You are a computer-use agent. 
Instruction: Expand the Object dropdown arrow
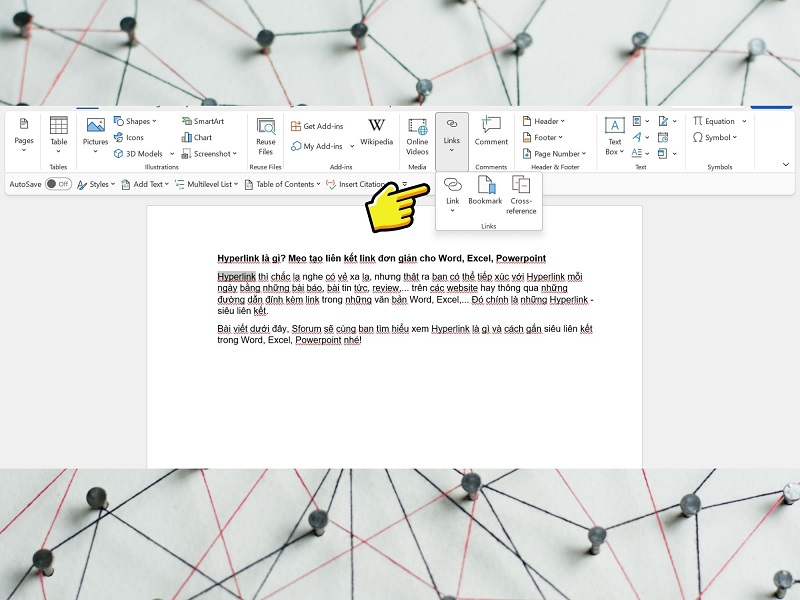pyautogui.click(x=674, y=153)
